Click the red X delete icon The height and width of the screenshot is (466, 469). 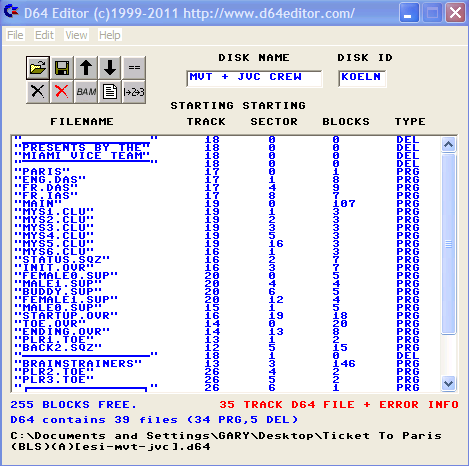[62, 92]
